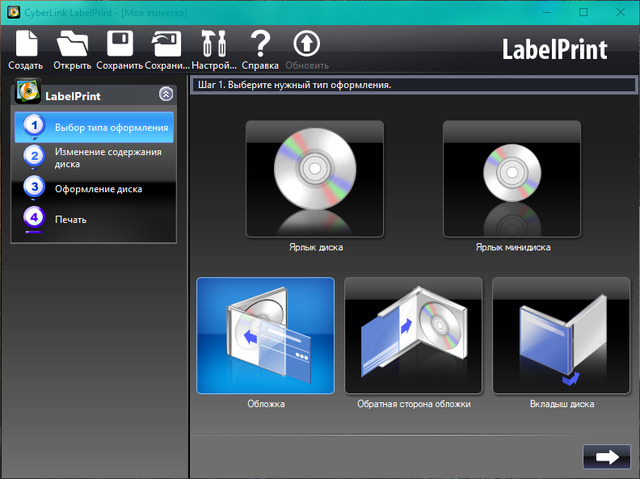Click the CyberLink LabelPrint title bar icon
The image size is (640, 479).
click(13, 11)
